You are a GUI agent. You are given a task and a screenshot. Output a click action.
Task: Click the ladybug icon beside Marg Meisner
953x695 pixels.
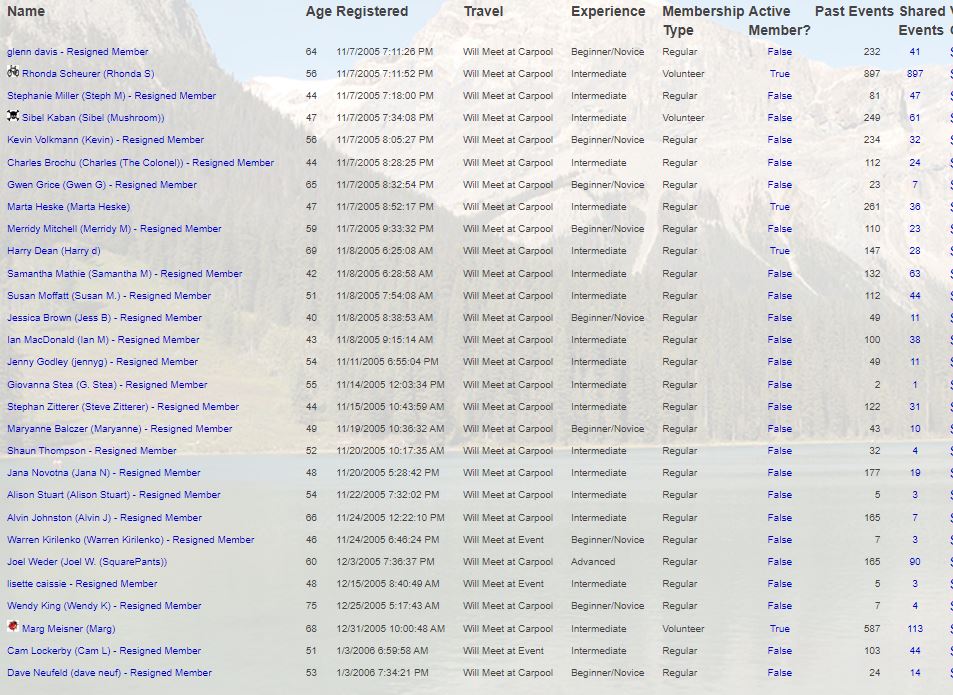pyautogui.click(x=13, y=626)
